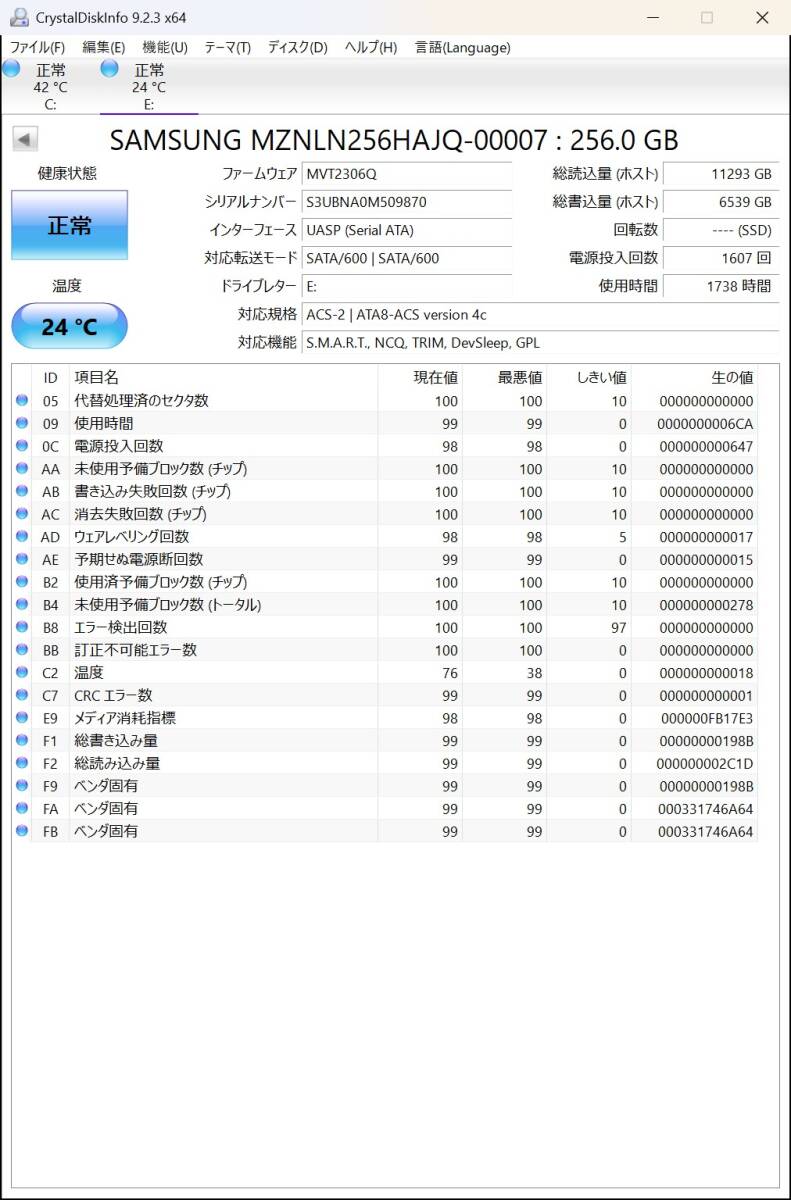The image size is (791, 1200).
Task: Click status icon for ID BB row
Action: (22, 649)
